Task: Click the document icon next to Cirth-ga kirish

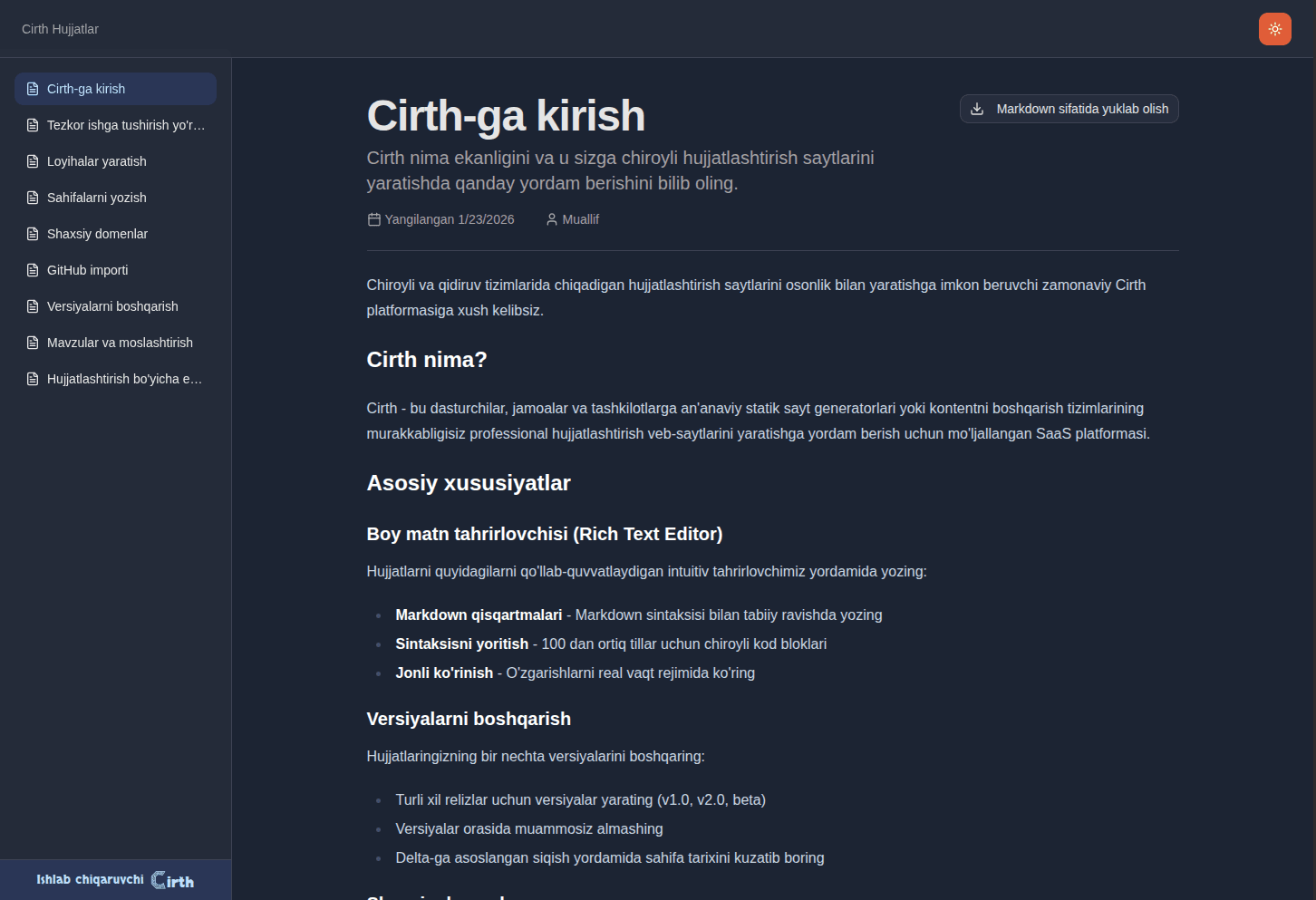Action: coord(32,88)
